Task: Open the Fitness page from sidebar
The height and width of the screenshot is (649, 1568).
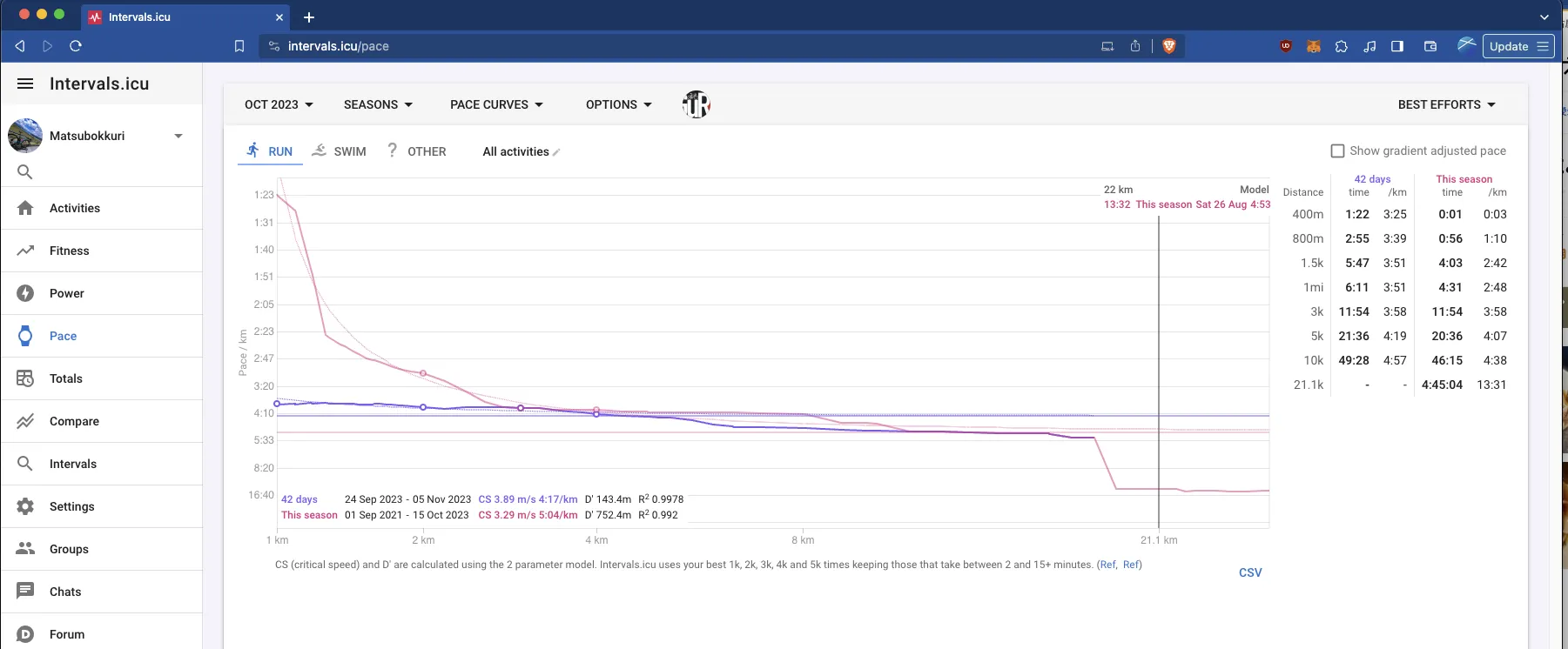Action: (69, 251)
